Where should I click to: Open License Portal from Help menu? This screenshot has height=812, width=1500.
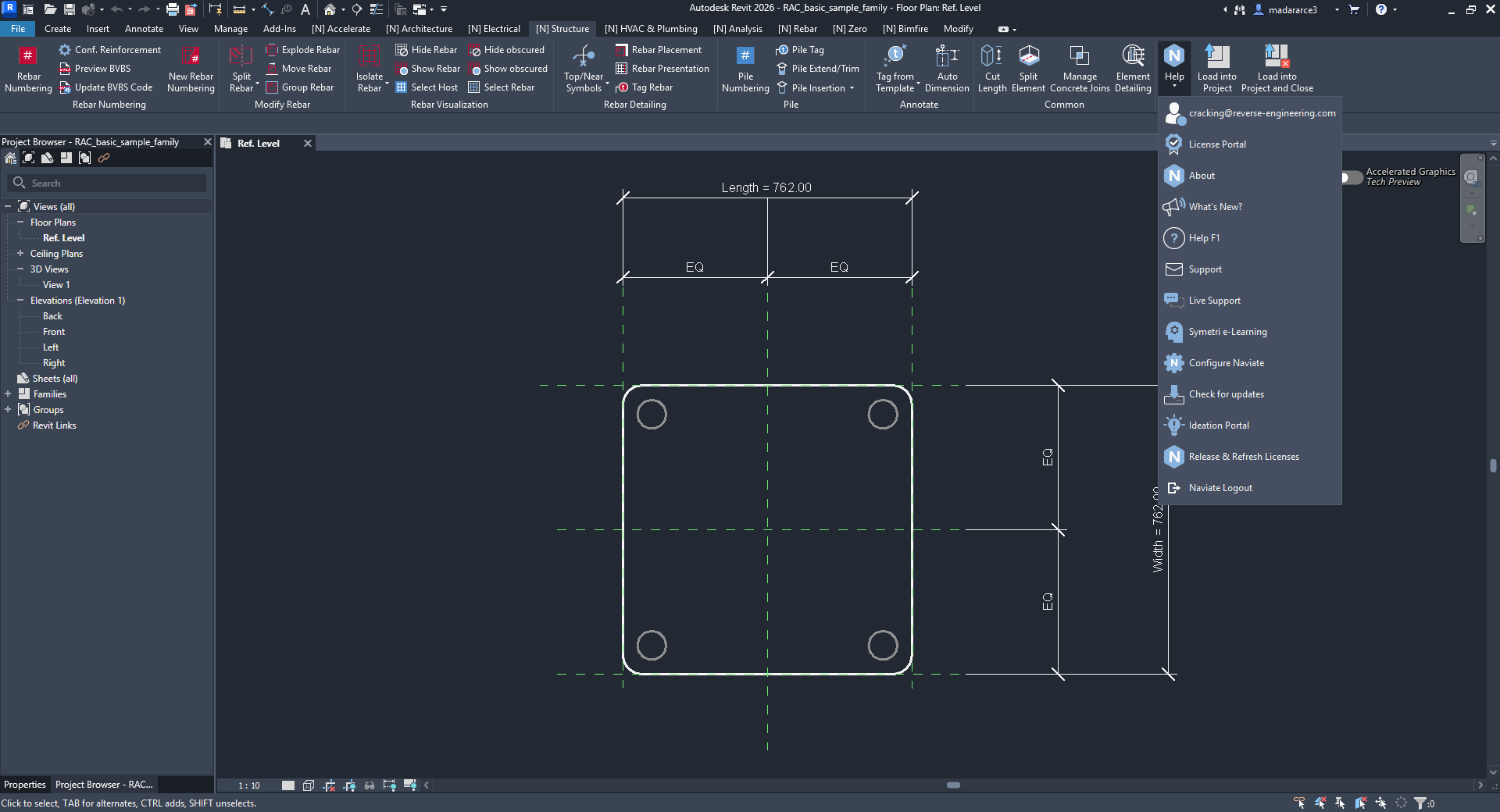(x=1217, y=144)
